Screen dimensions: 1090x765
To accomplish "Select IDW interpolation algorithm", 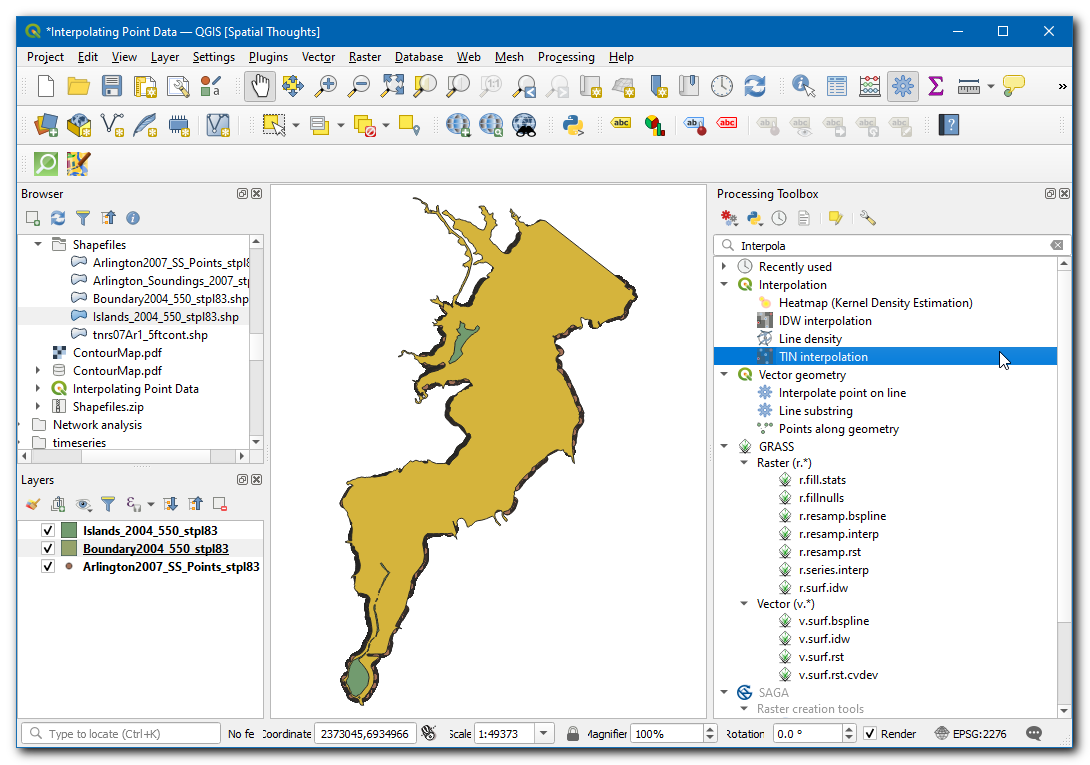I will click(x=825, y=321).
